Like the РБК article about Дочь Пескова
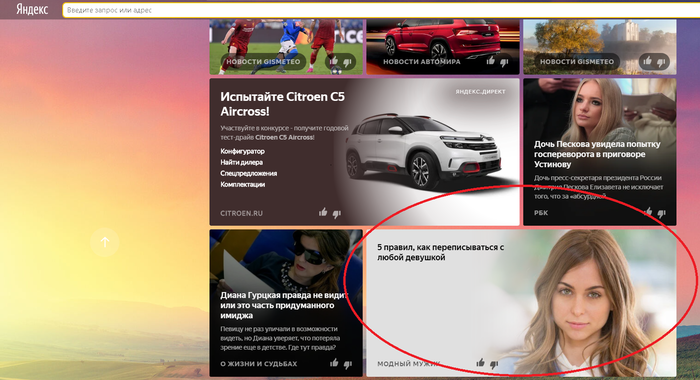Screen dimensions: 700x380 [x=648, y=211]
